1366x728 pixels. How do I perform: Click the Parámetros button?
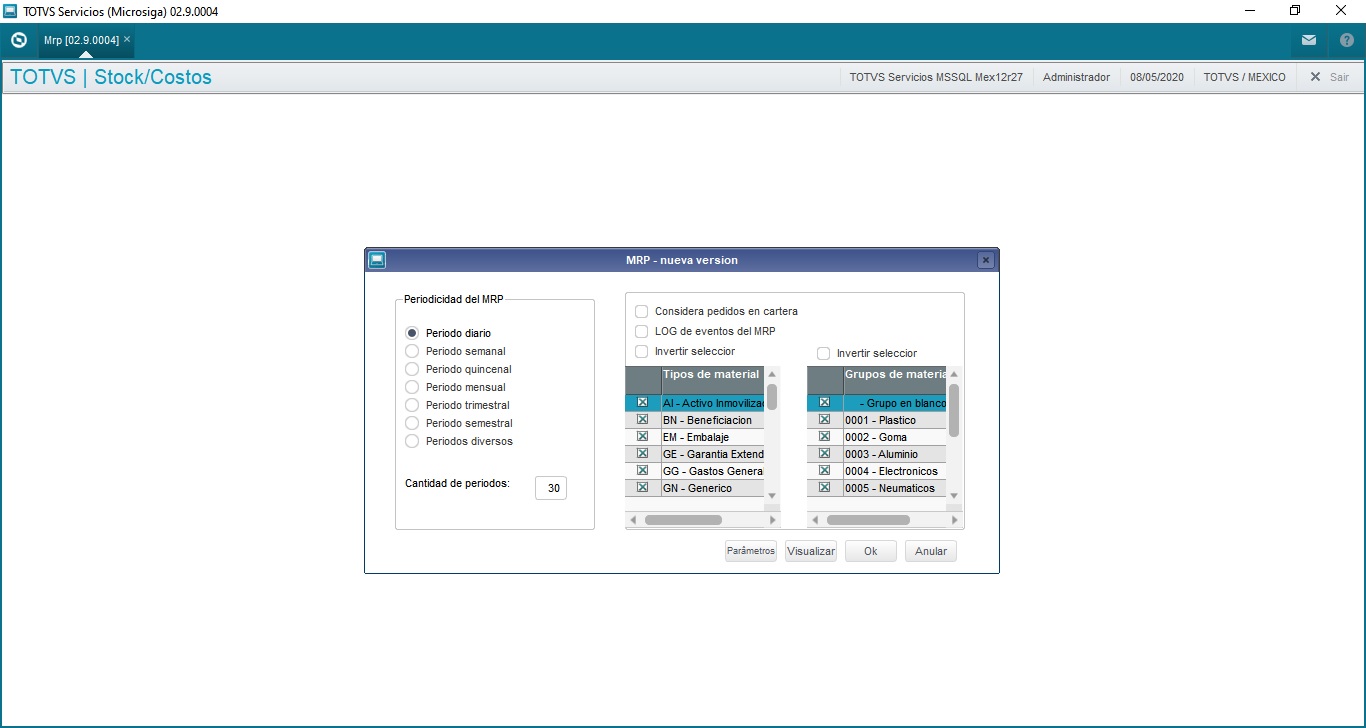click(x=751, y=551)
